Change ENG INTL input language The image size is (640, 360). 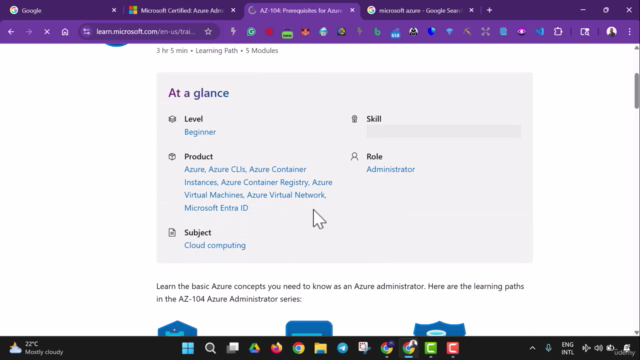[x=567, y=348]
